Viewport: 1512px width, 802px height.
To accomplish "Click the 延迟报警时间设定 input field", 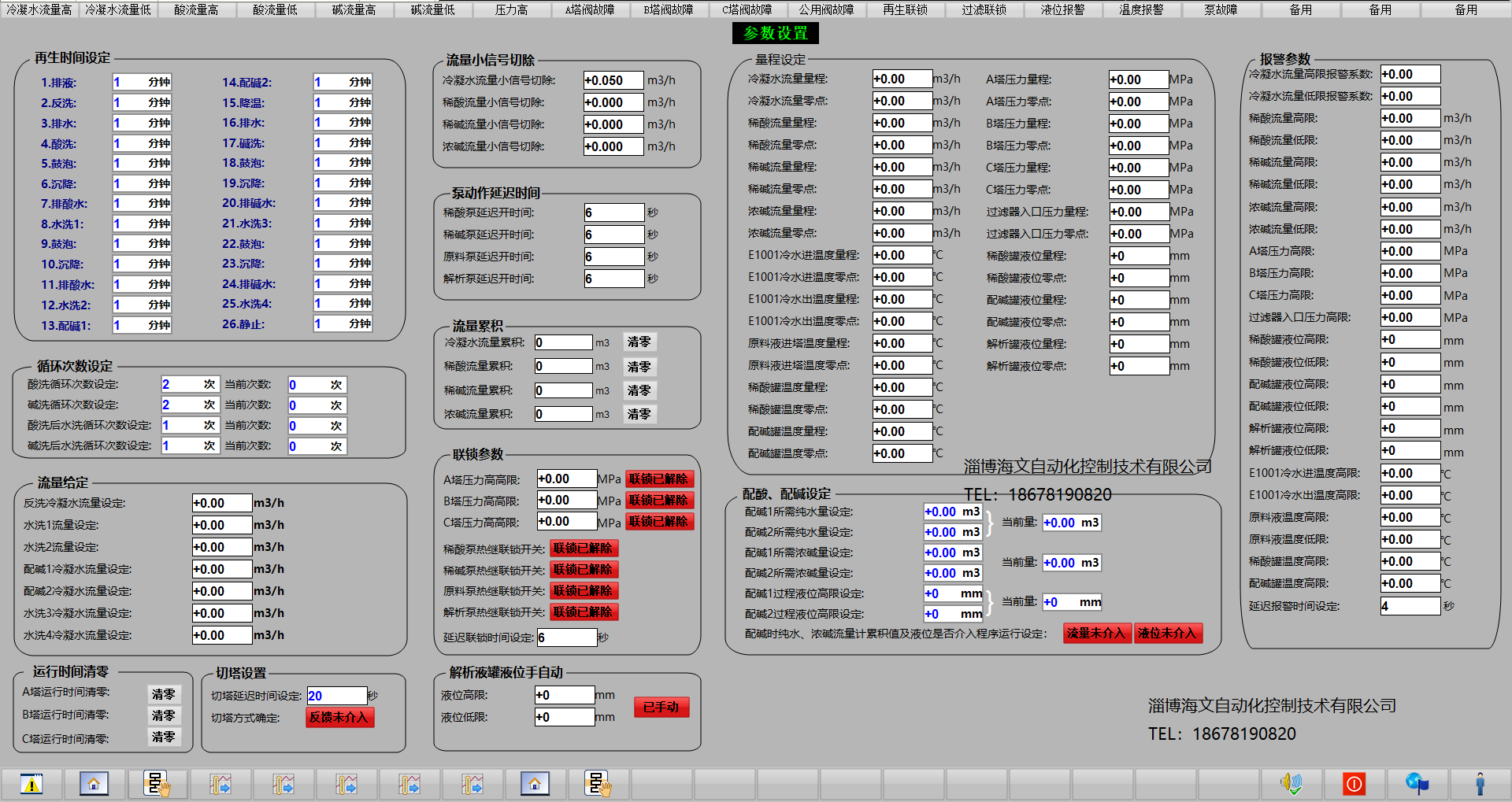I will point(1410,606).
